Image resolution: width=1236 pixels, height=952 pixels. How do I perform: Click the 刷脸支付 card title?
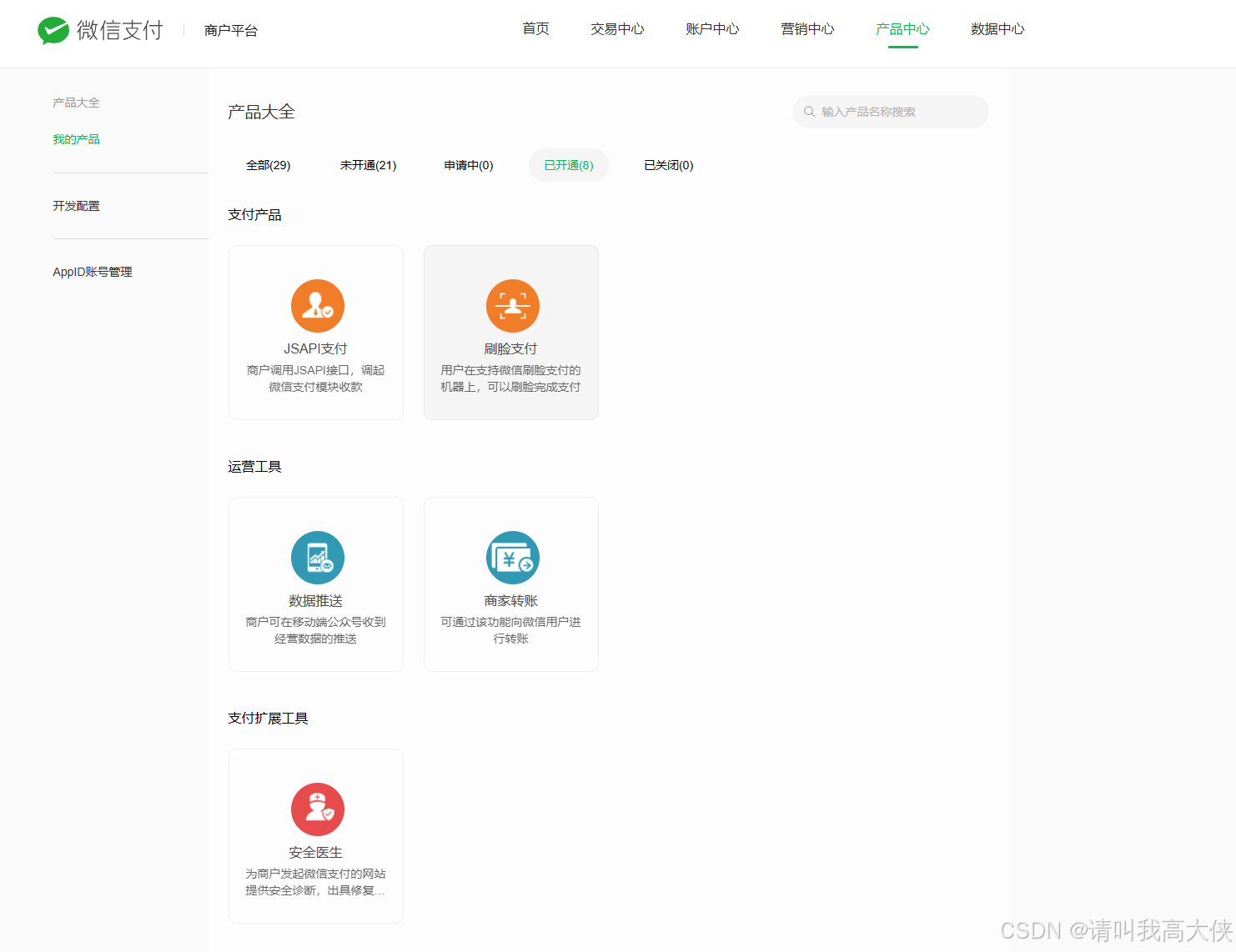[x=510, y=348]
